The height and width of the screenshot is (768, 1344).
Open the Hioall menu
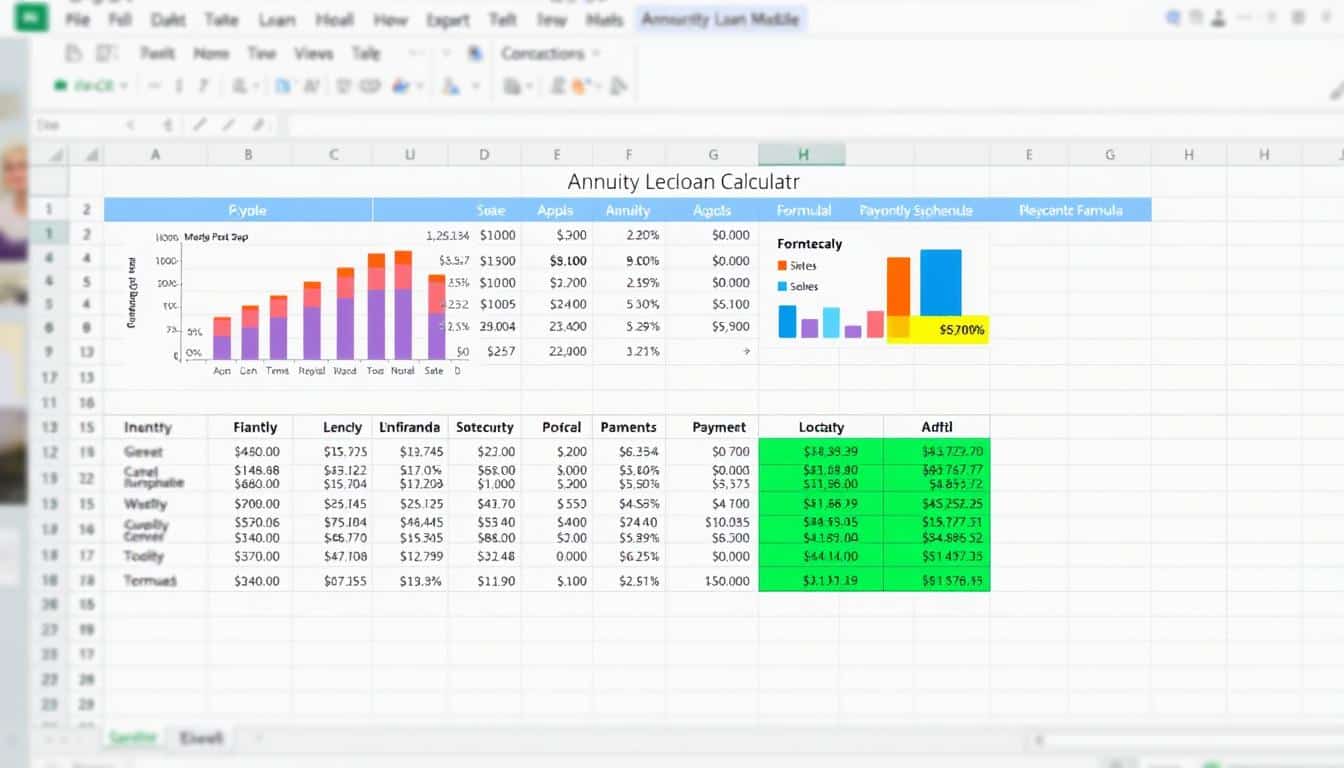pos(334,19)
